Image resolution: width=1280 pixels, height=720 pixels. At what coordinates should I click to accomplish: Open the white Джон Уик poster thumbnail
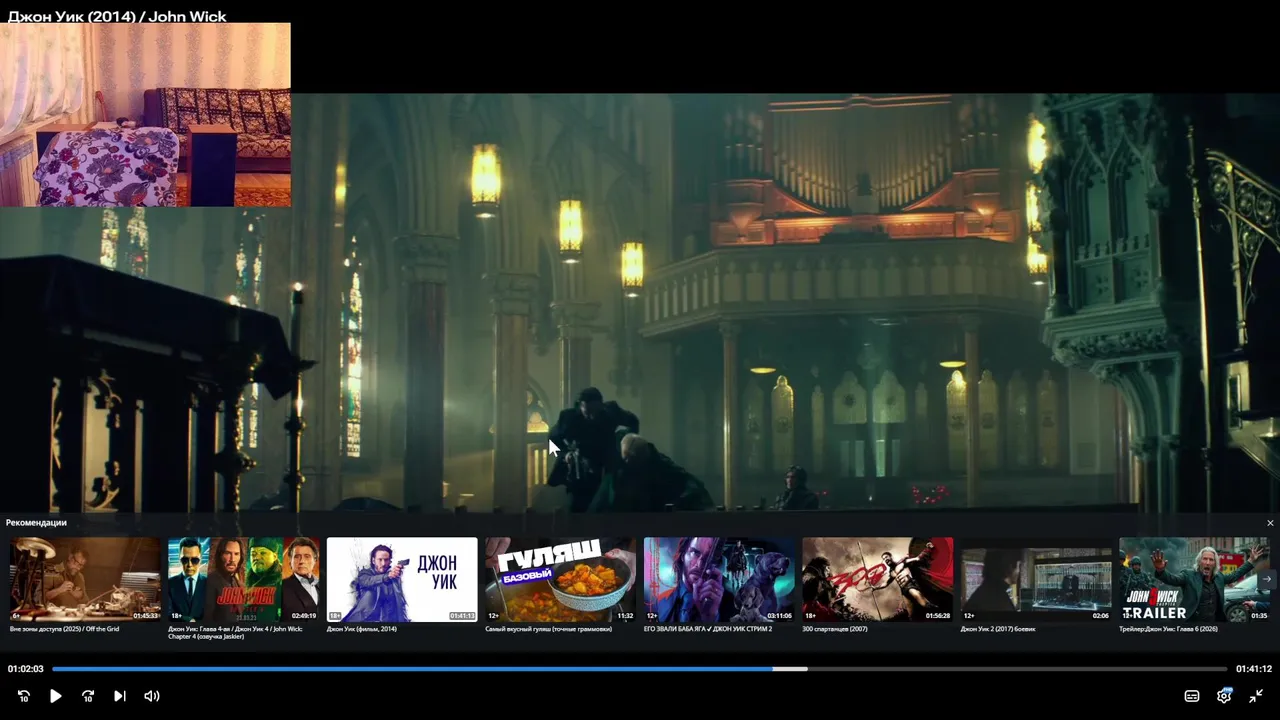[x=402, y=580]
